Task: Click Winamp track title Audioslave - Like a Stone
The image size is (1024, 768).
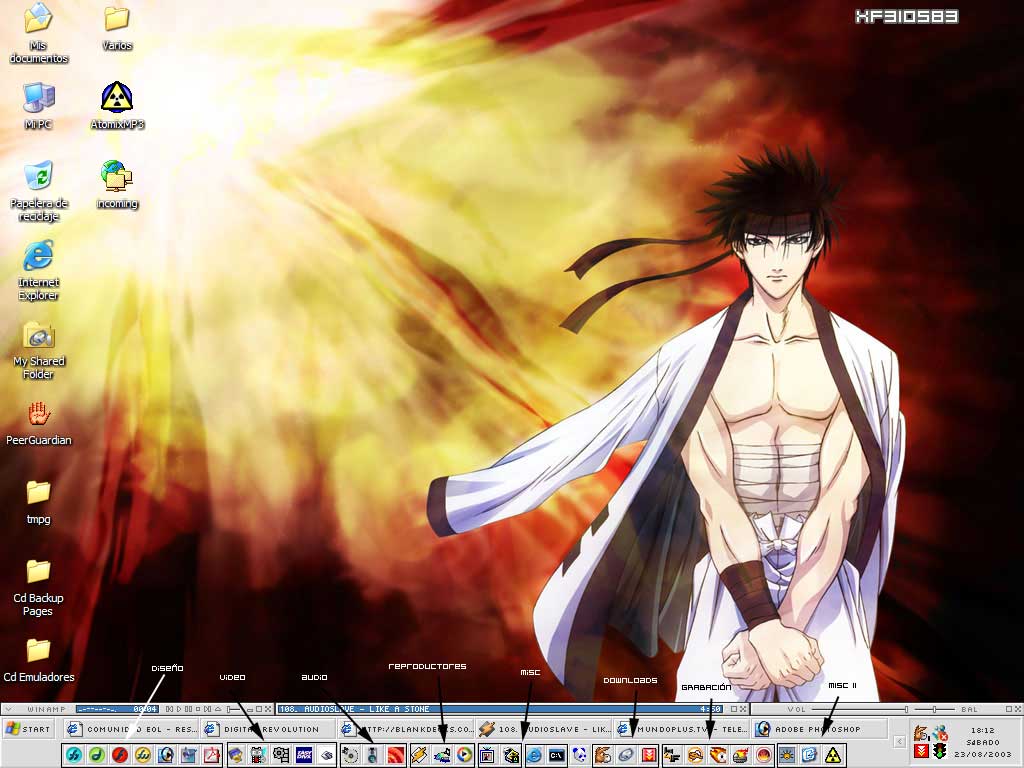Action: point(367,709)
